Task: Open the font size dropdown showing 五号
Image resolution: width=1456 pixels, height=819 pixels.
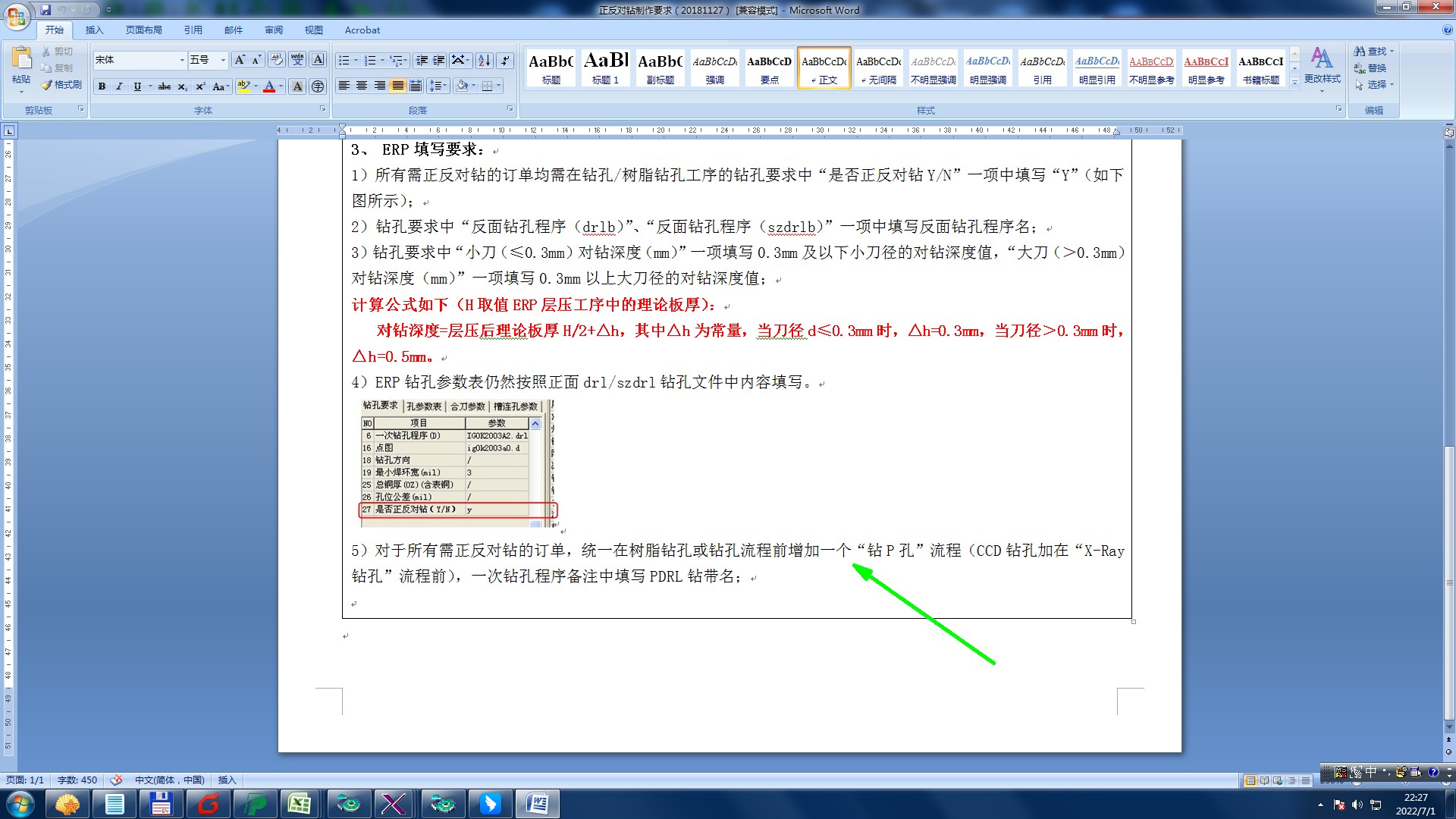Action: pos(223,60)
